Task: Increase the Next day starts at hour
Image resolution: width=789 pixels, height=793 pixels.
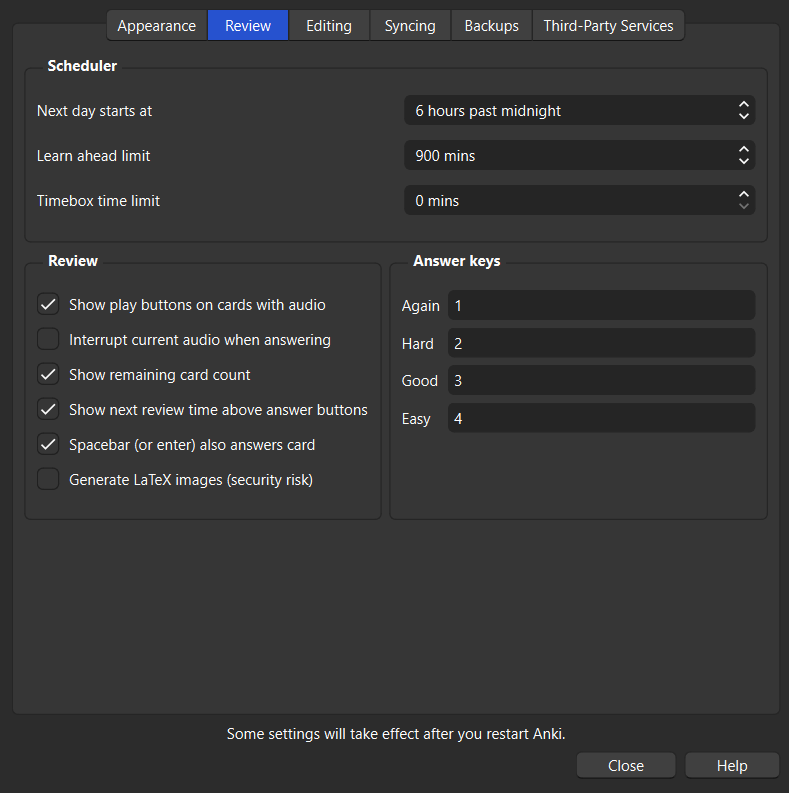Action: (743, 104)
